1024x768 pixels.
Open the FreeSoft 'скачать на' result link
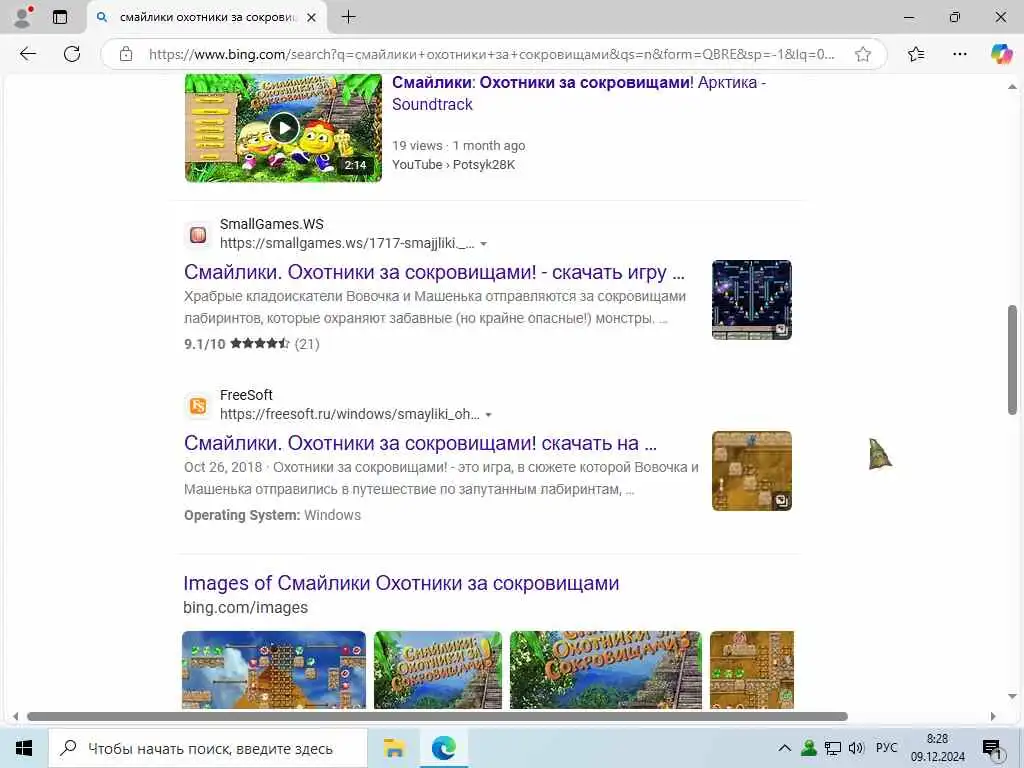(421, 443)
